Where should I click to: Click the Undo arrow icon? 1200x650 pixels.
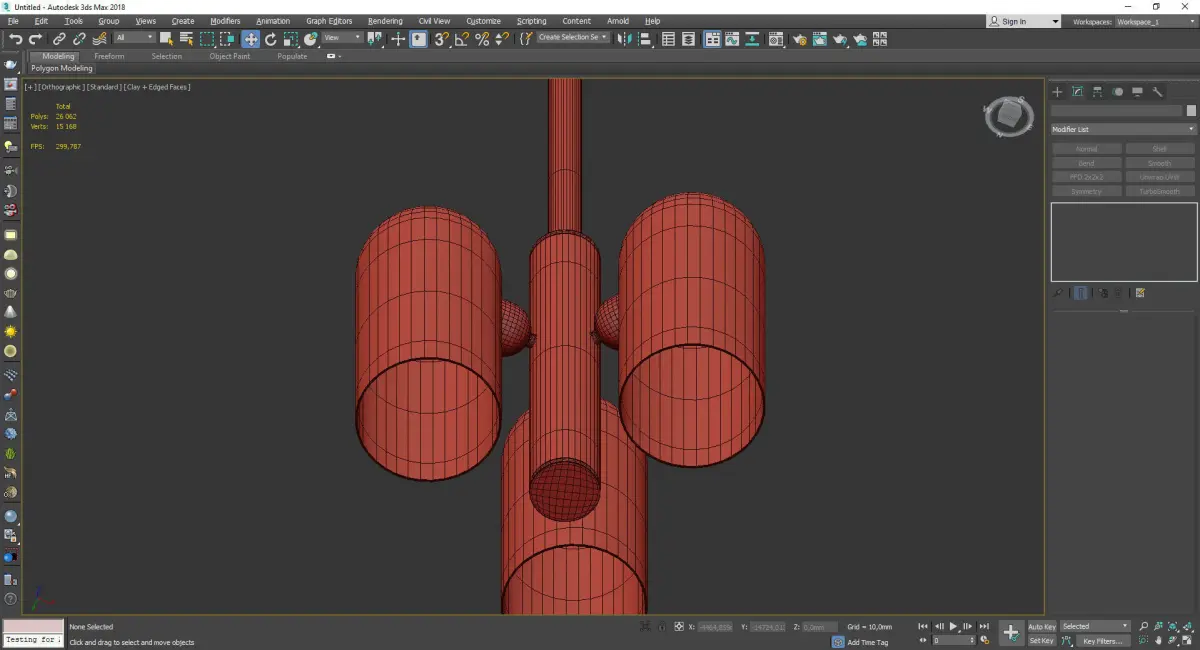[15, 39]
